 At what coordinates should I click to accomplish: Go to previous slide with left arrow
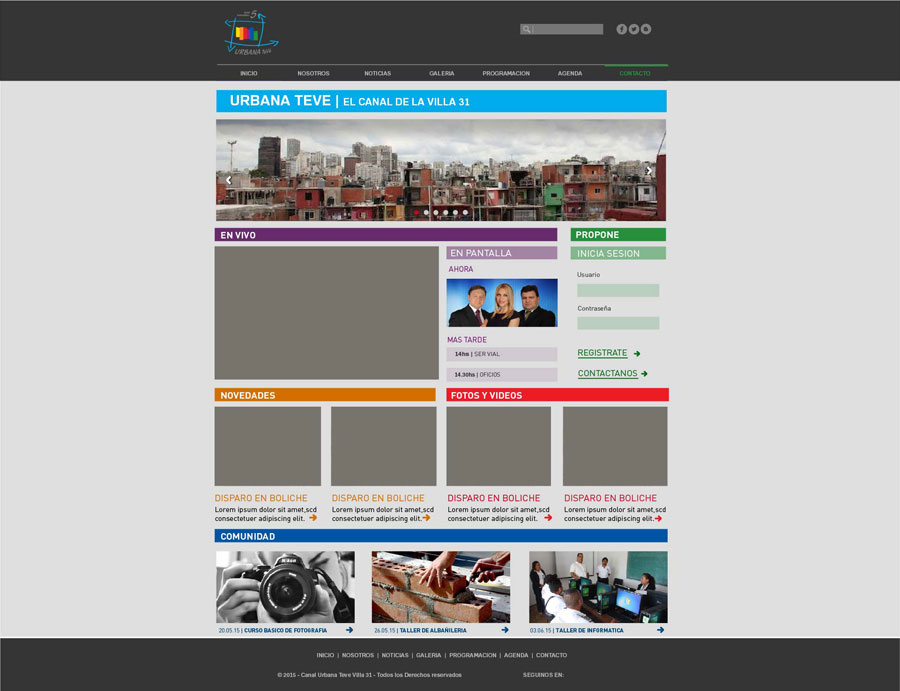(x=228, y=180)
